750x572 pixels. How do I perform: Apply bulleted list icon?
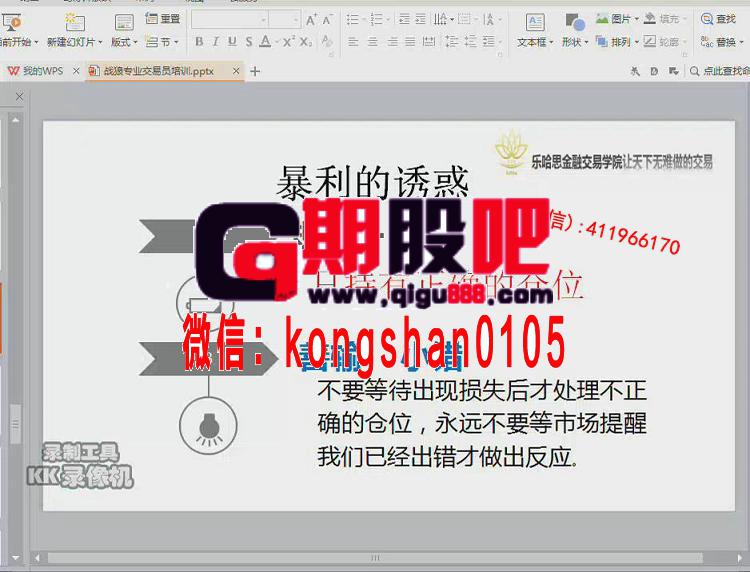353,20
